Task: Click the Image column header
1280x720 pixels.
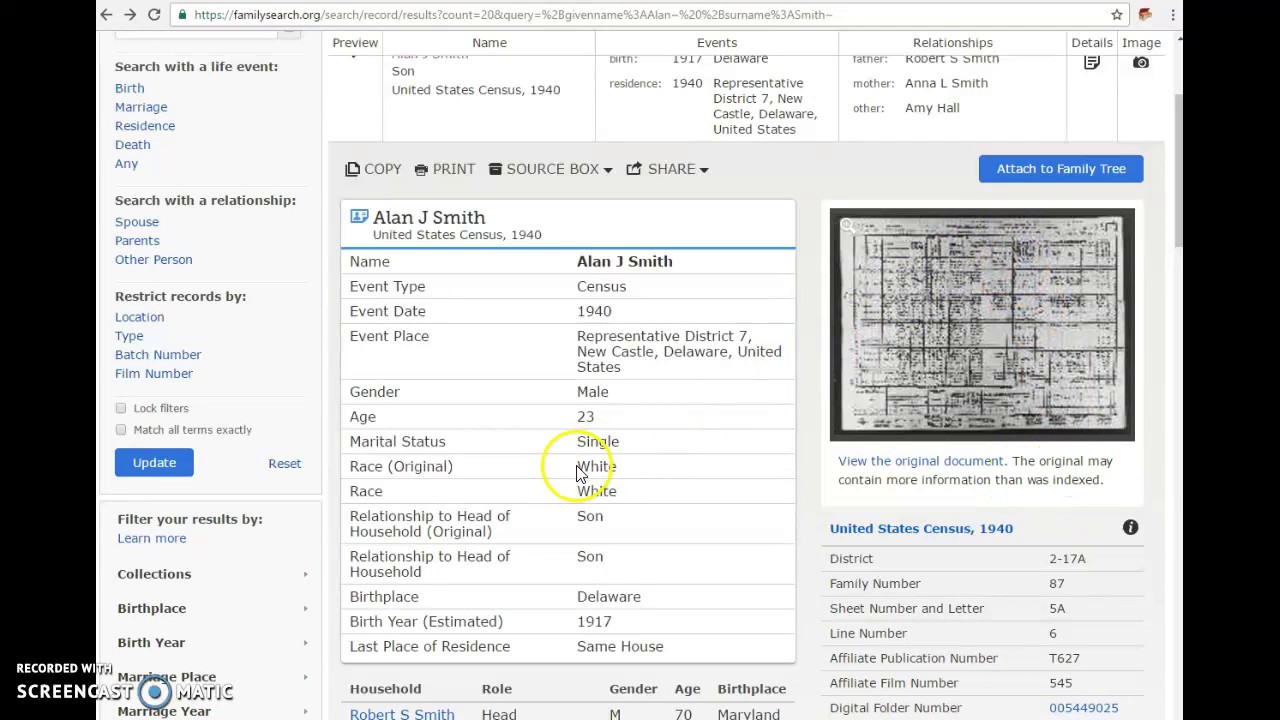Action: click(x=1141, y=43)
